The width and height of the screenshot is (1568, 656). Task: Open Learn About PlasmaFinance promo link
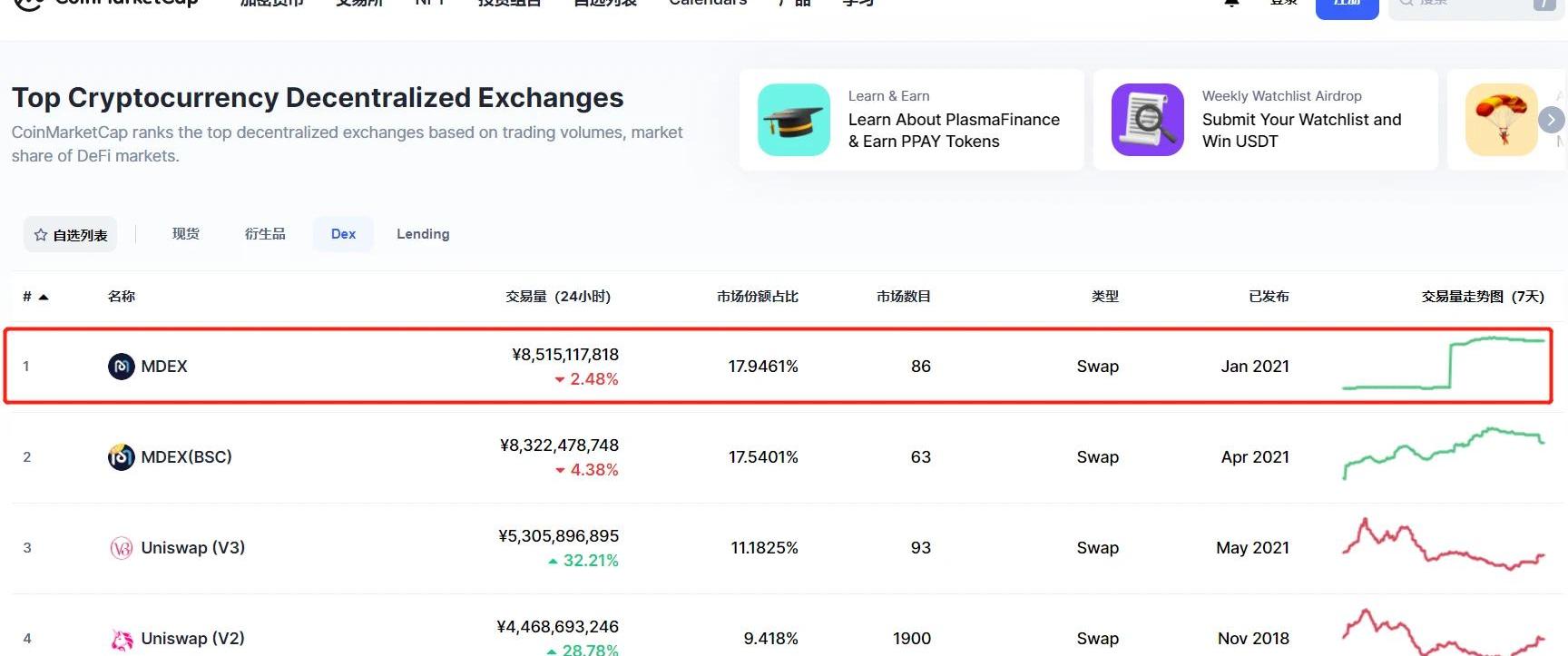953,131
